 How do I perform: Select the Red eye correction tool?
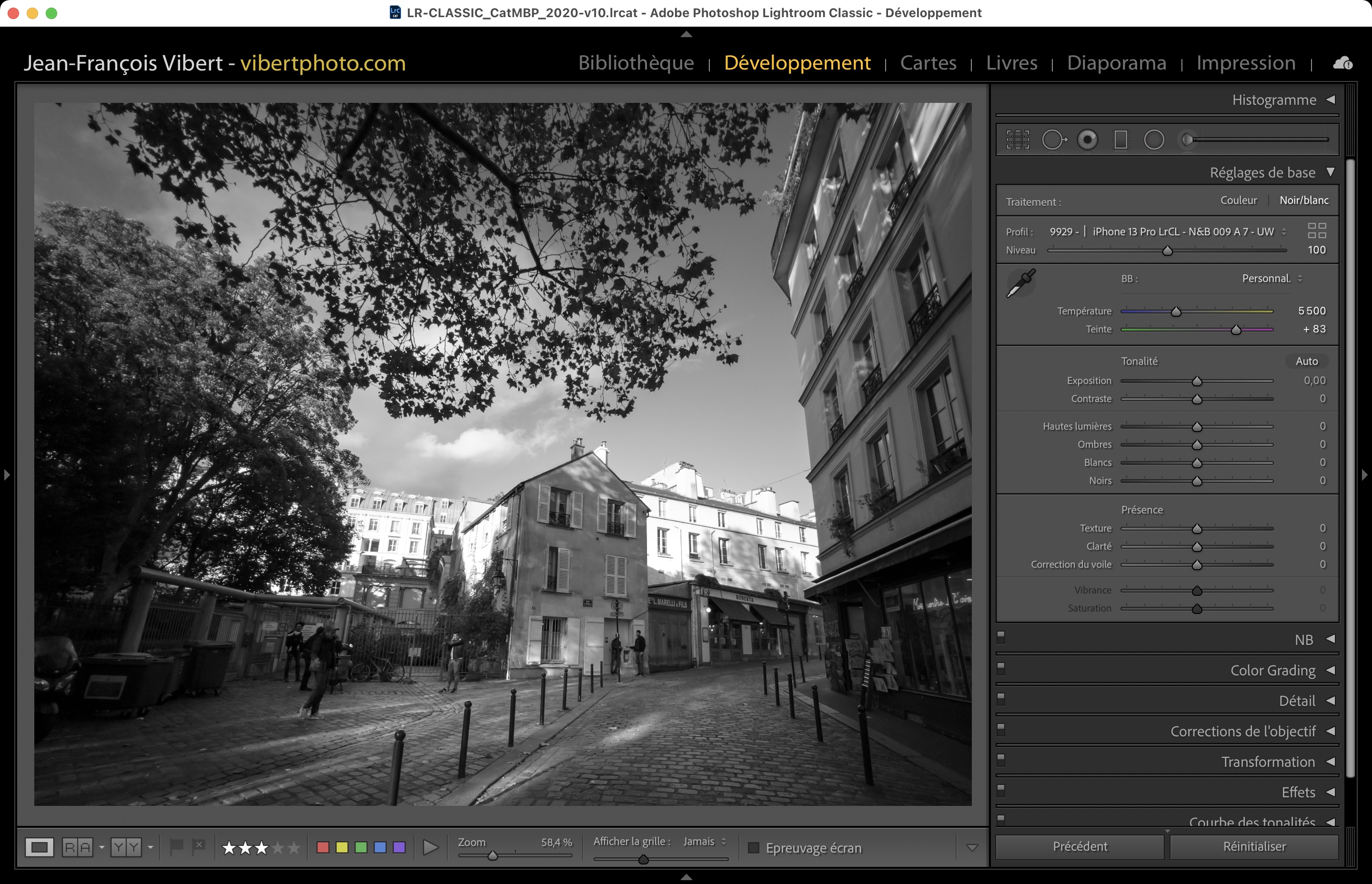(x=1087, y=140)
